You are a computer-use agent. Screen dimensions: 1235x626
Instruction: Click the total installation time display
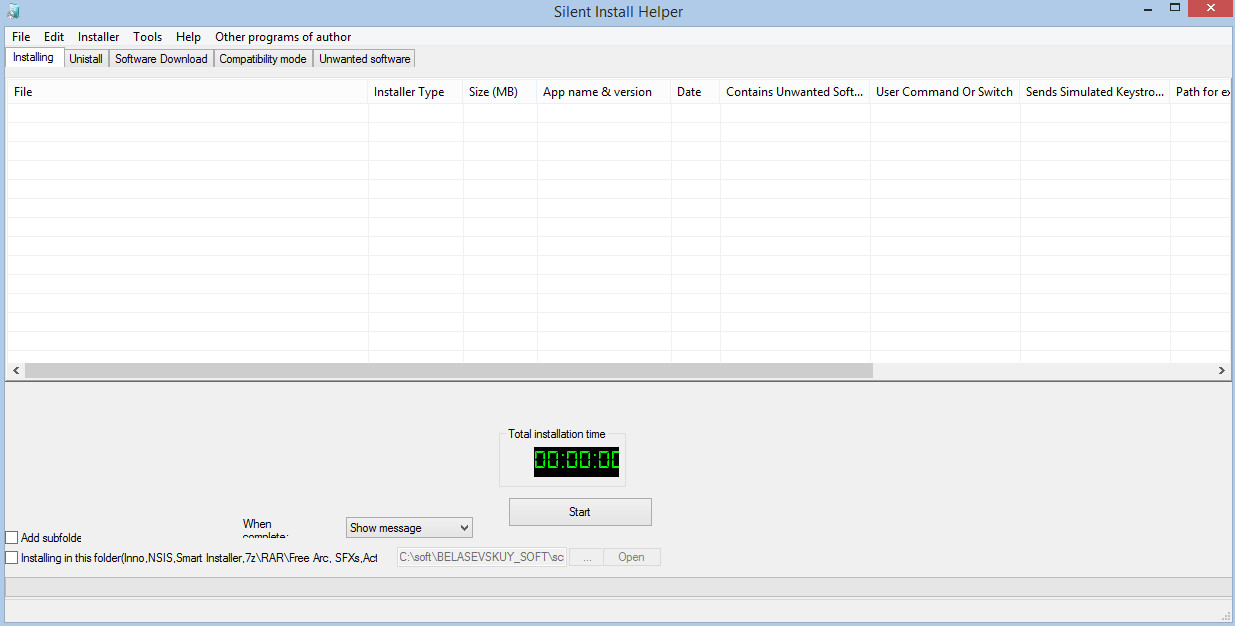pos(576,461)
